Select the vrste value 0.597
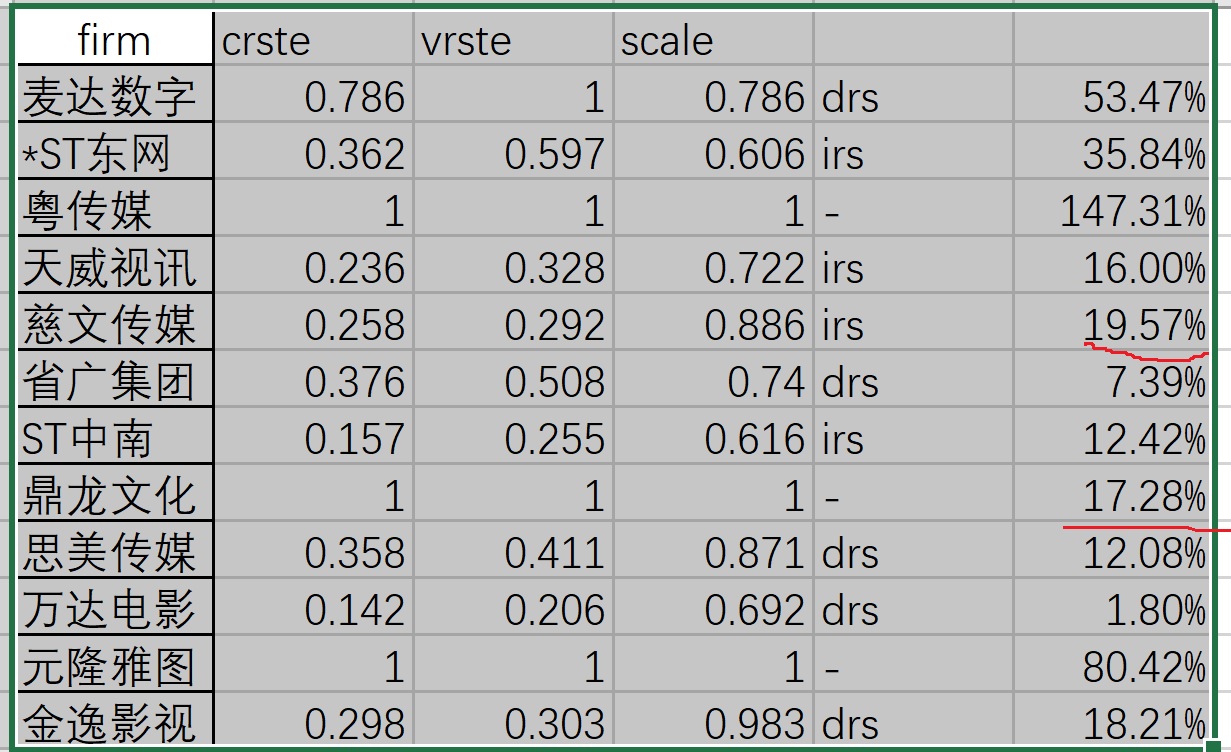The height and width of the screenshot is (752, 1231). [513, 154]
